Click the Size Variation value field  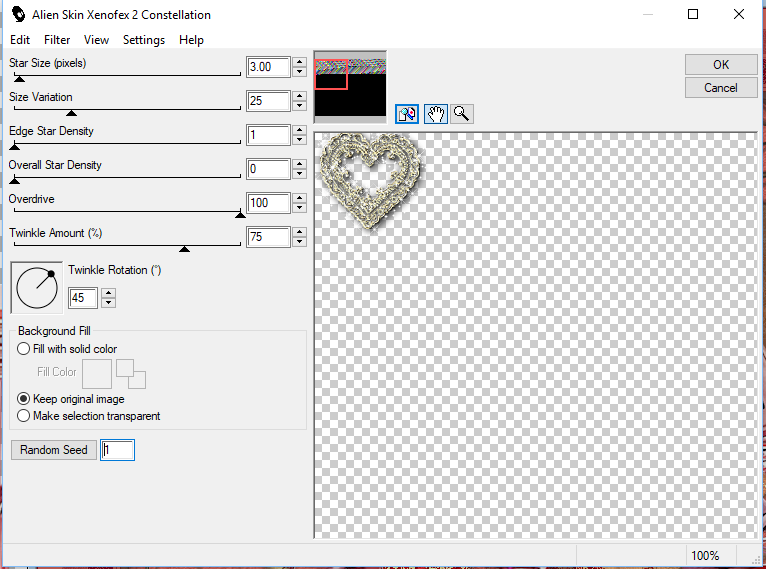(x=268, y=101)
